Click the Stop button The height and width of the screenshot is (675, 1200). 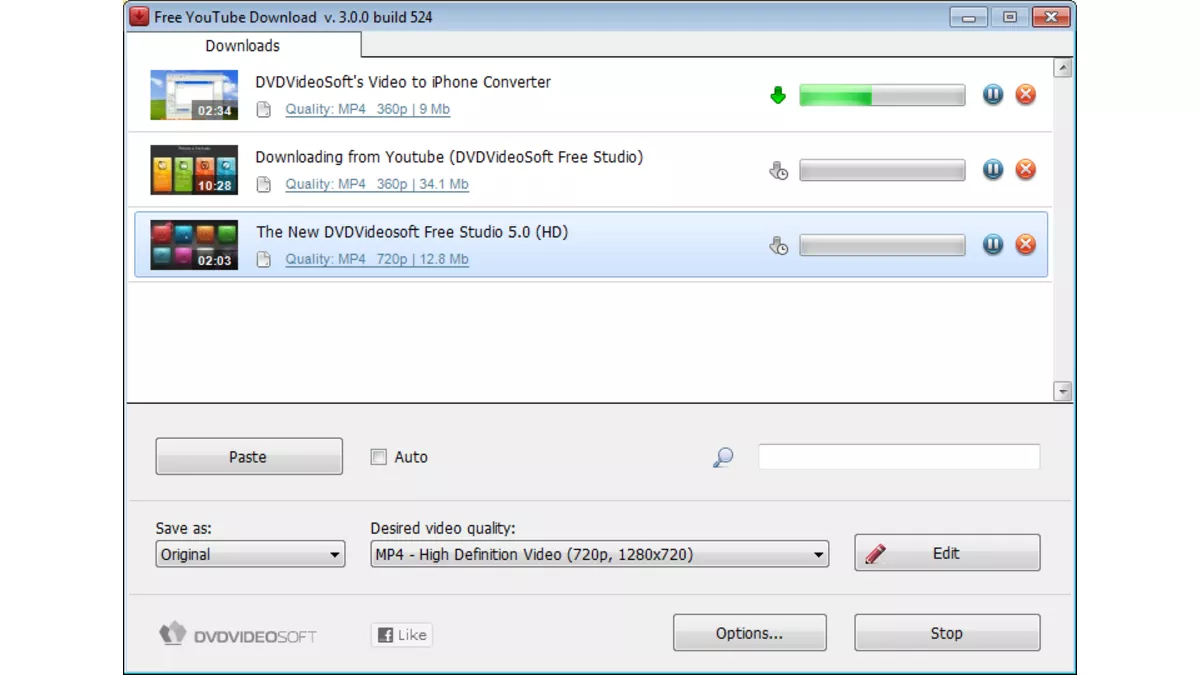946,633
